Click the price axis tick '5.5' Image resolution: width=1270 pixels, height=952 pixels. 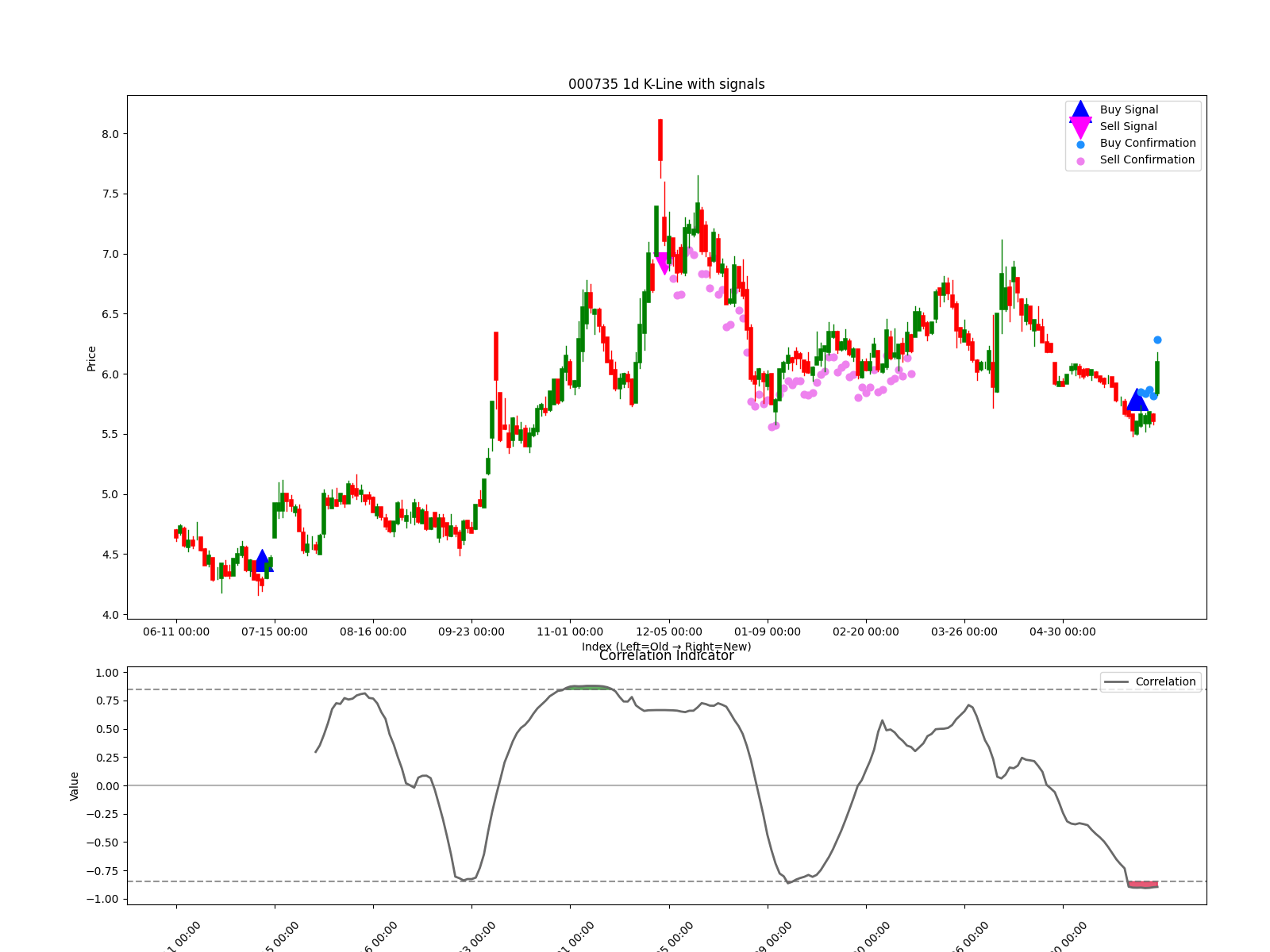point(110,434)
